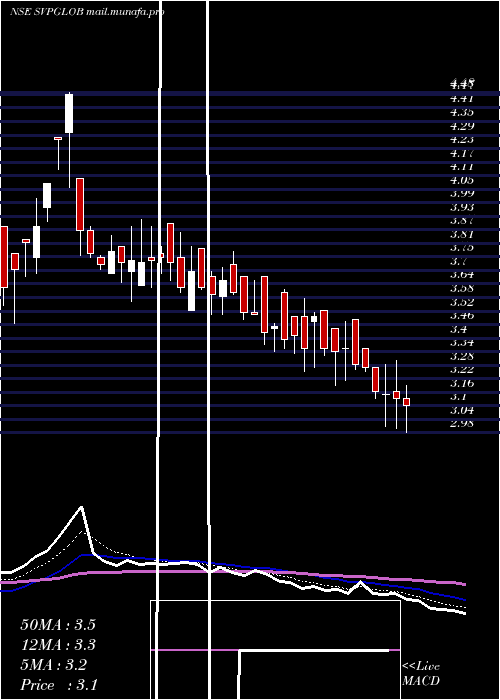This screenshot has height=700, width=500.
Task: Click the sharp peak of the thick white MACD line
Action: 81,508
